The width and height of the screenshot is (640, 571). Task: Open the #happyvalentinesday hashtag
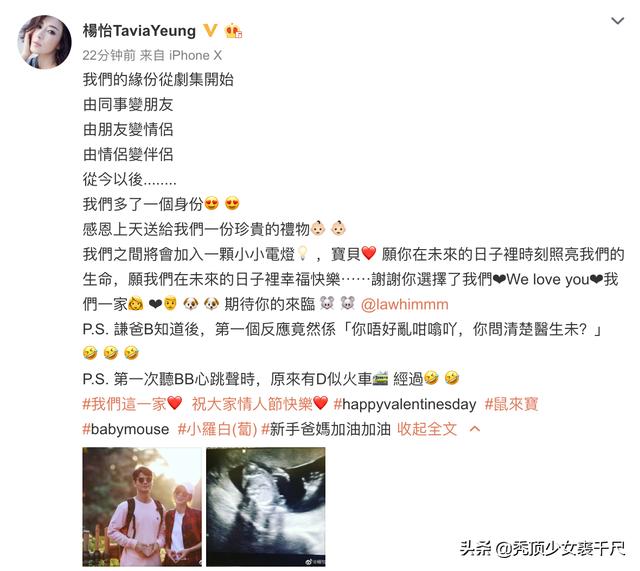point(405,404)
